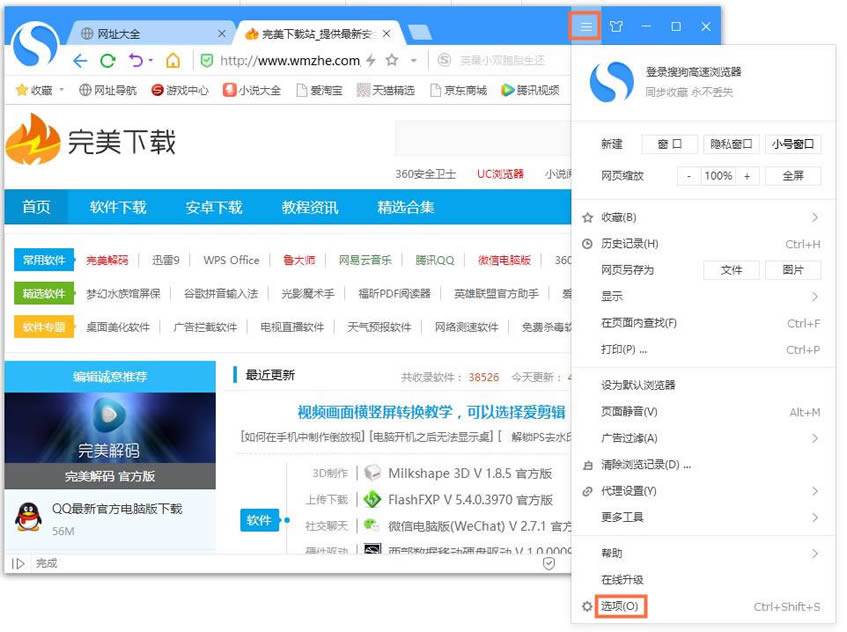
Task: Open 精选合集 navigation tab
Action: pos(406,207)
